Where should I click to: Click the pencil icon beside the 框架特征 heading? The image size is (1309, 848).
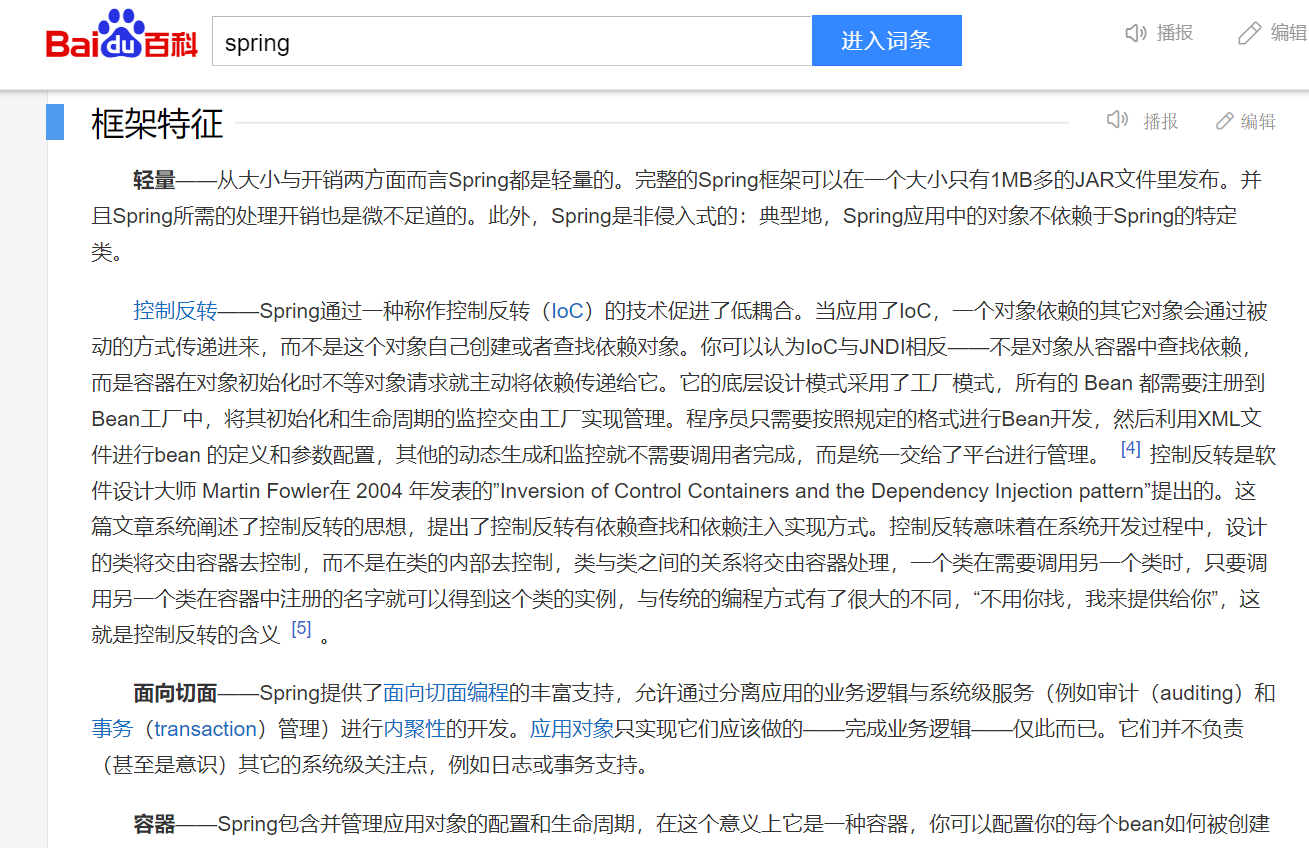[x=1224, y=121]
